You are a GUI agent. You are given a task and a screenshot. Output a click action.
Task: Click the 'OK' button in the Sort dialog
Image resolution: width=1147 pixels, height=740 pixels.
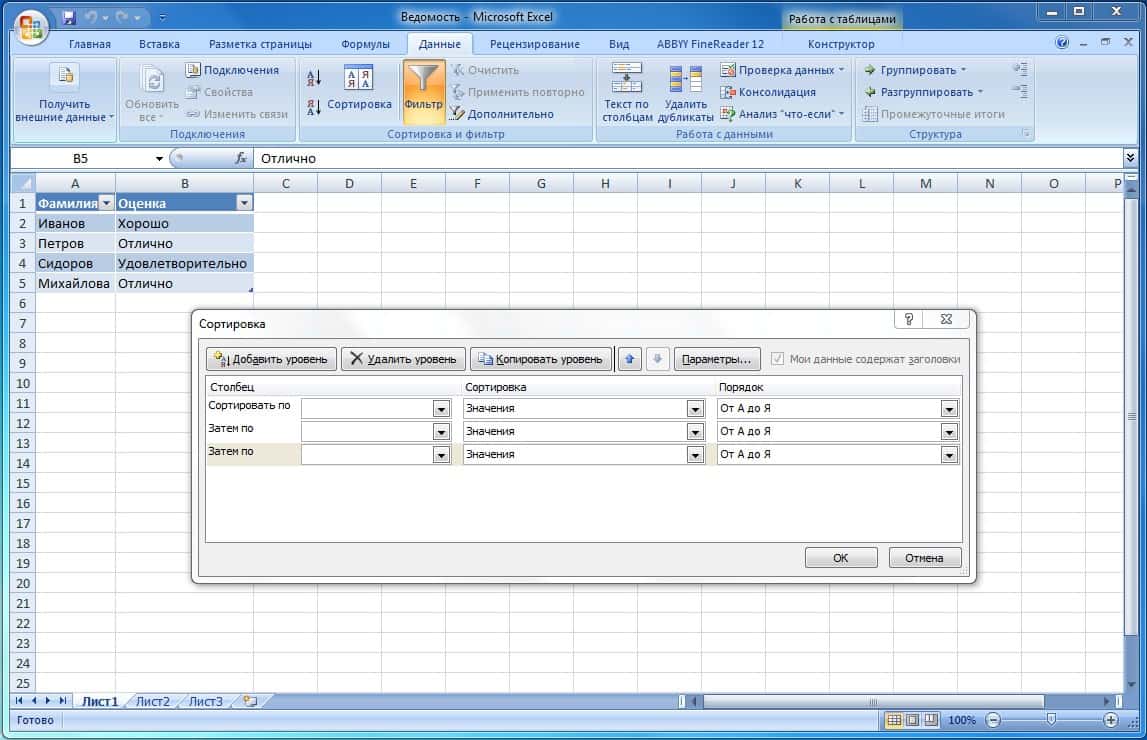tap(840, 558)
